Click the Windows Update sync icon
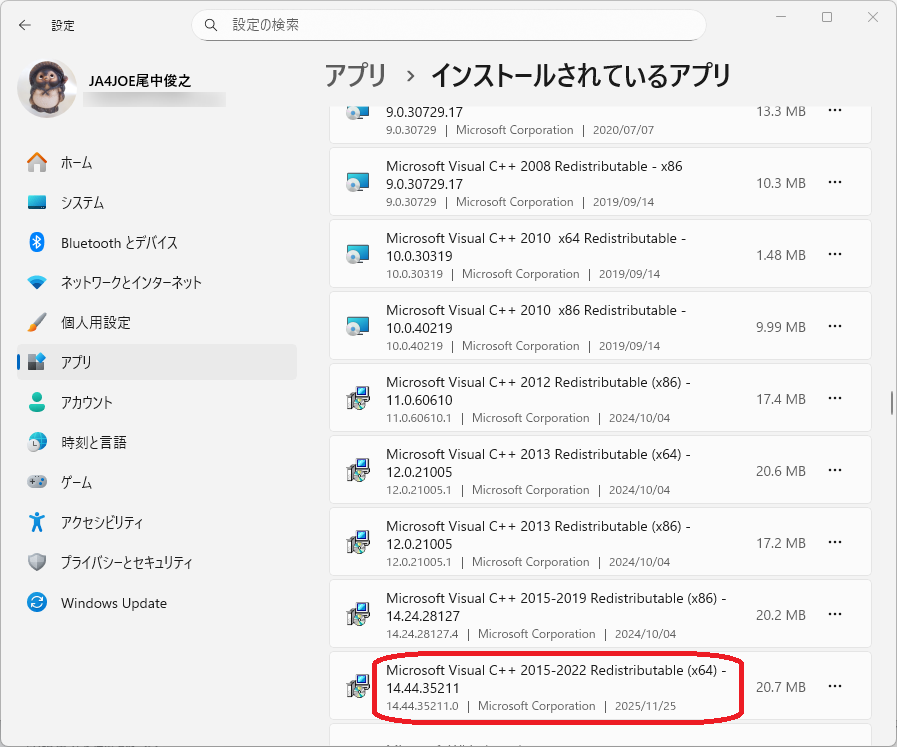The image size is (897, 747). (x=37, y=602)
